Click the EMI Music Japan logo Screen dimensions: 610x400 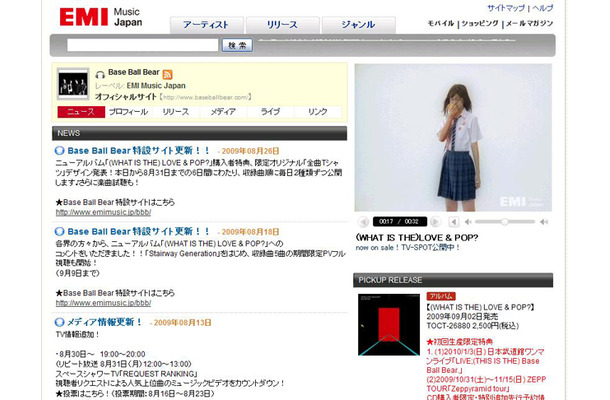(101, 17)
